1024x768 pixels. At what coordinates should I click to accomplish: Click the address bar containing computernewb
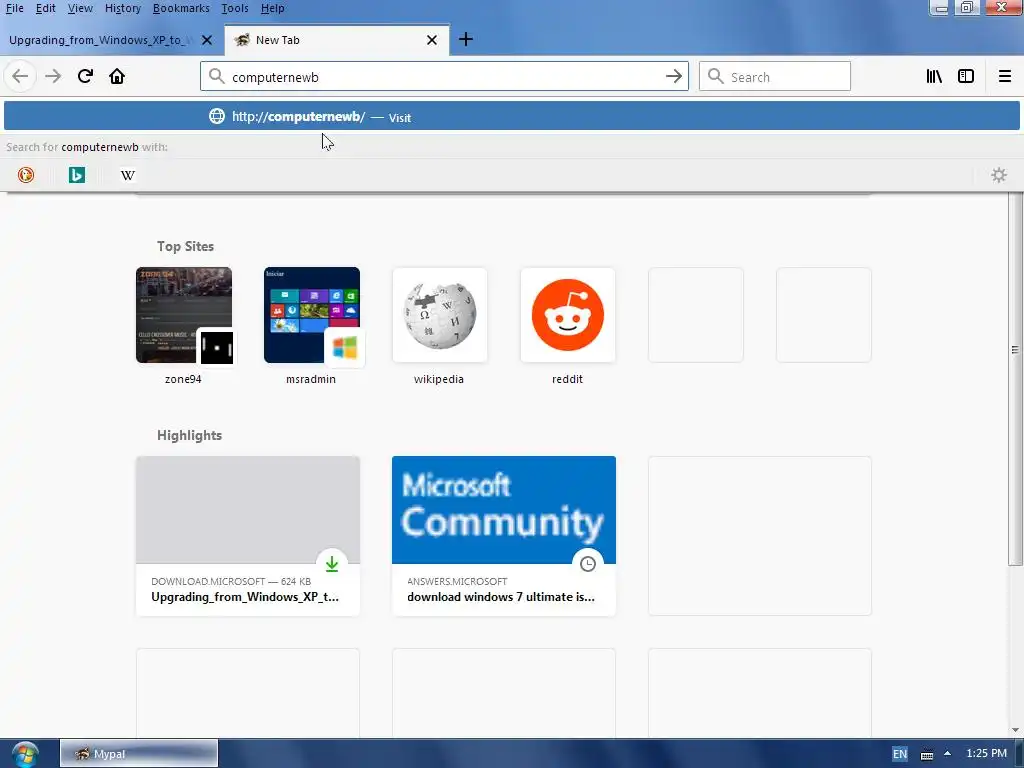tap(444, 77)
